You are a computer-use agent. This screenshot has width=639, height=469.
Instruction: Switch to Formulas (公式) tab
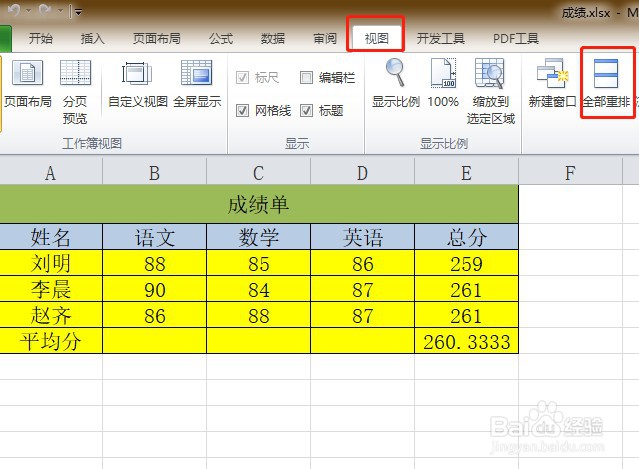220,38
